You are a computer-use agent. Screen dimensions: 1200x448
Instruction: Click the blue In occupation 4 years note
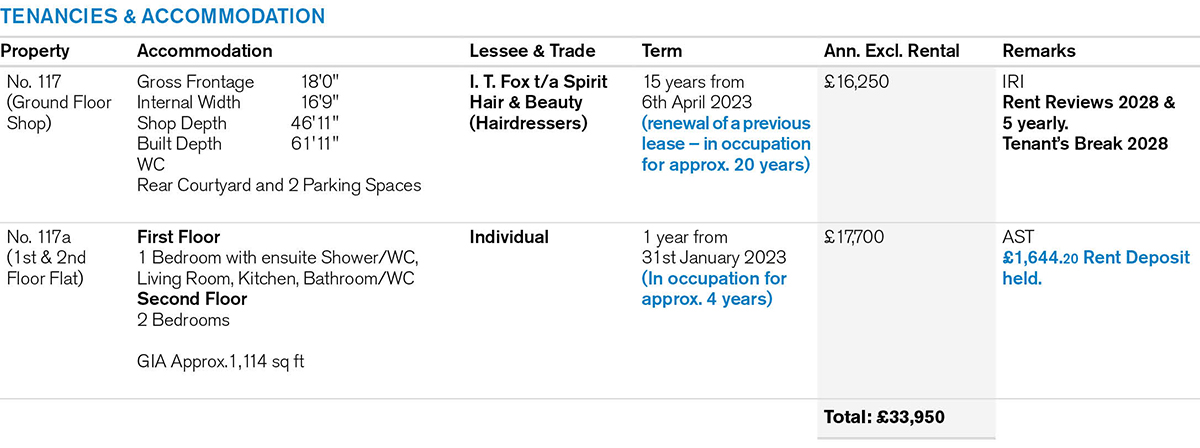714,289
